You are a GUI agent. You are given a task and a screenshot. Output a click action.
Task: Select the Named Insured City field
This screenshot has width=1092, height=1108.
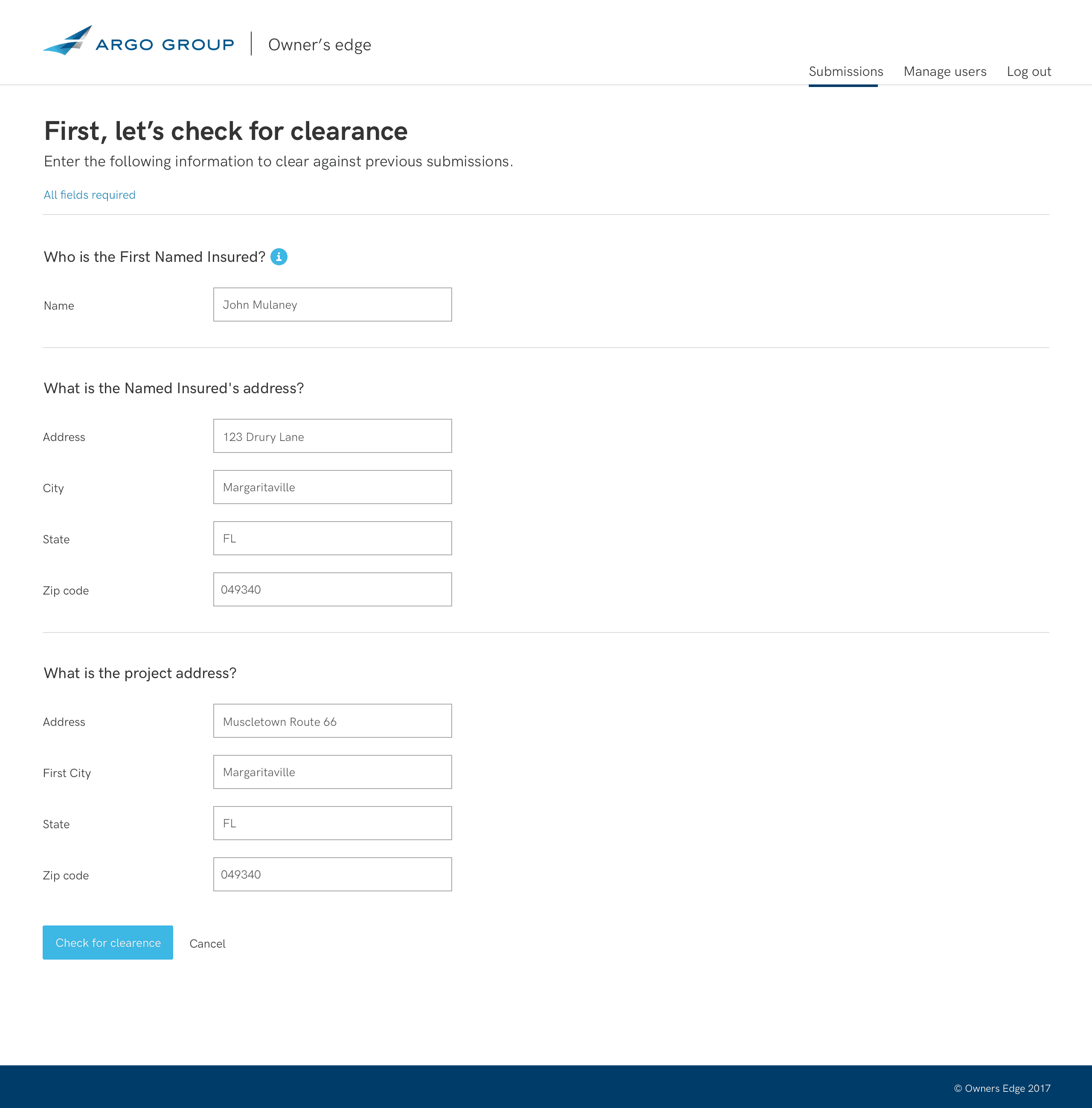point(332,487)
